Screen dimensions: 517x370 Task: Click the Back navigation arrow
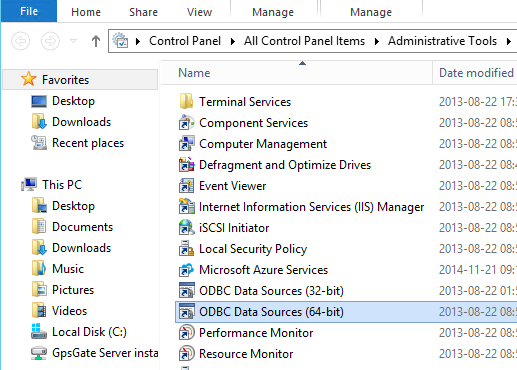(x=20, y=41)
